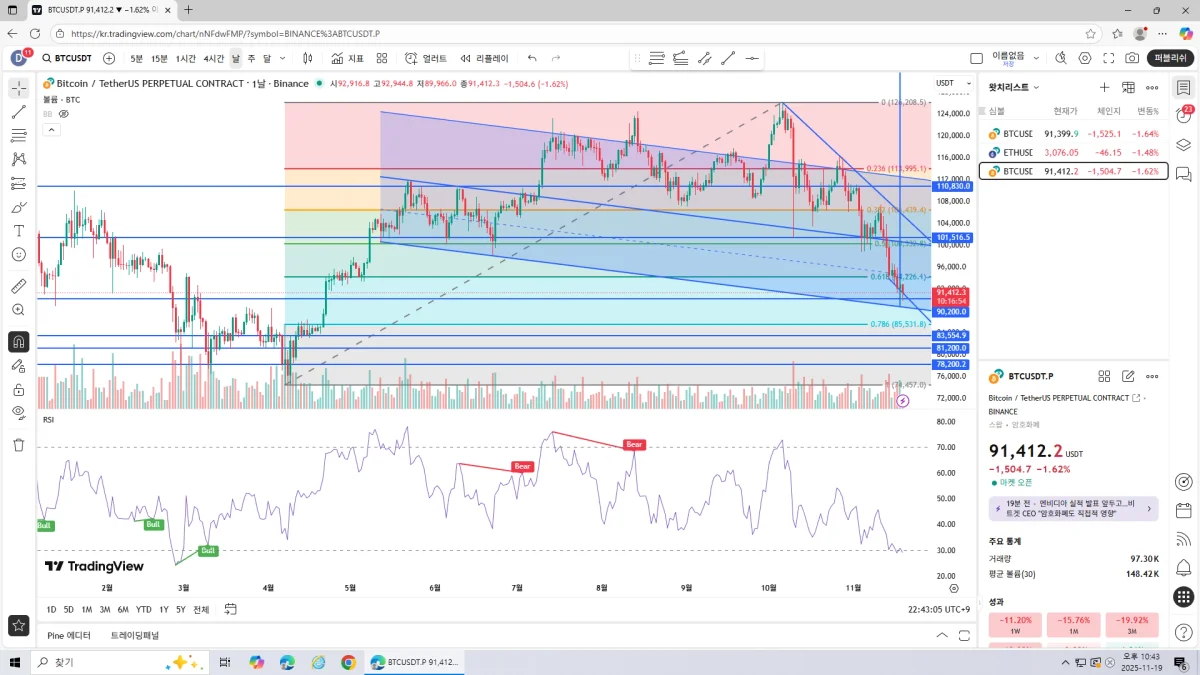Select the text annotation tool

coord(18,231)
